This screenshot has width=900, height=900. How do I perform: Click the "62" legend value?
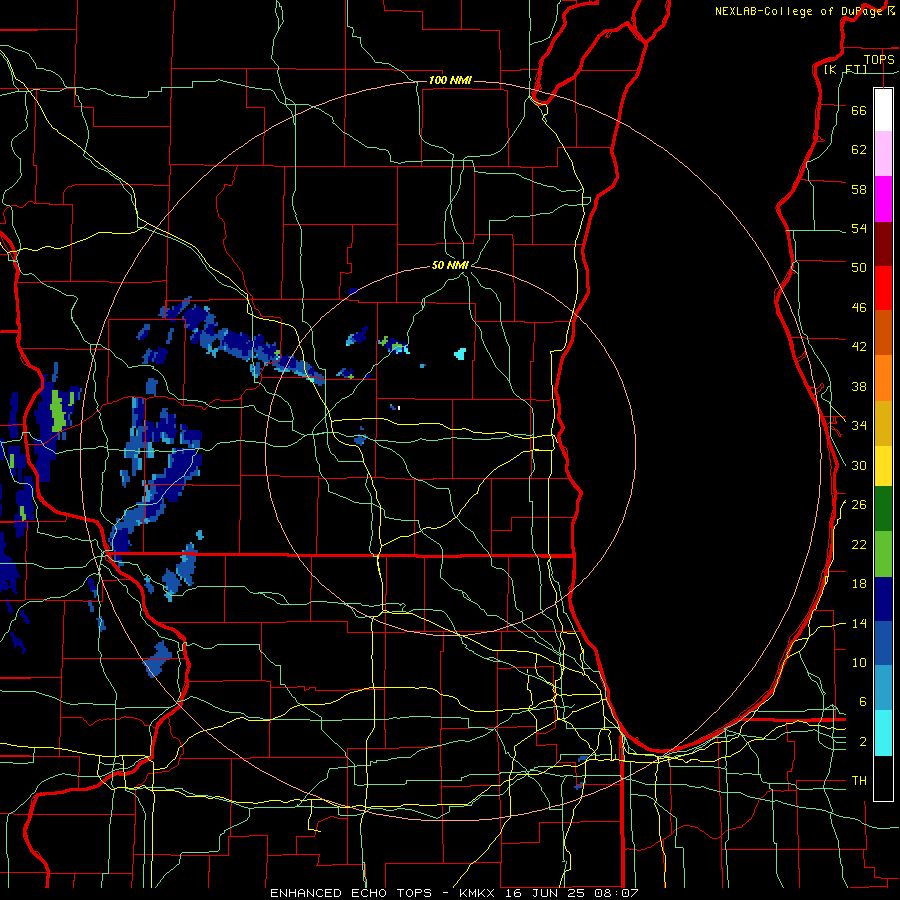tap(859, 150)
